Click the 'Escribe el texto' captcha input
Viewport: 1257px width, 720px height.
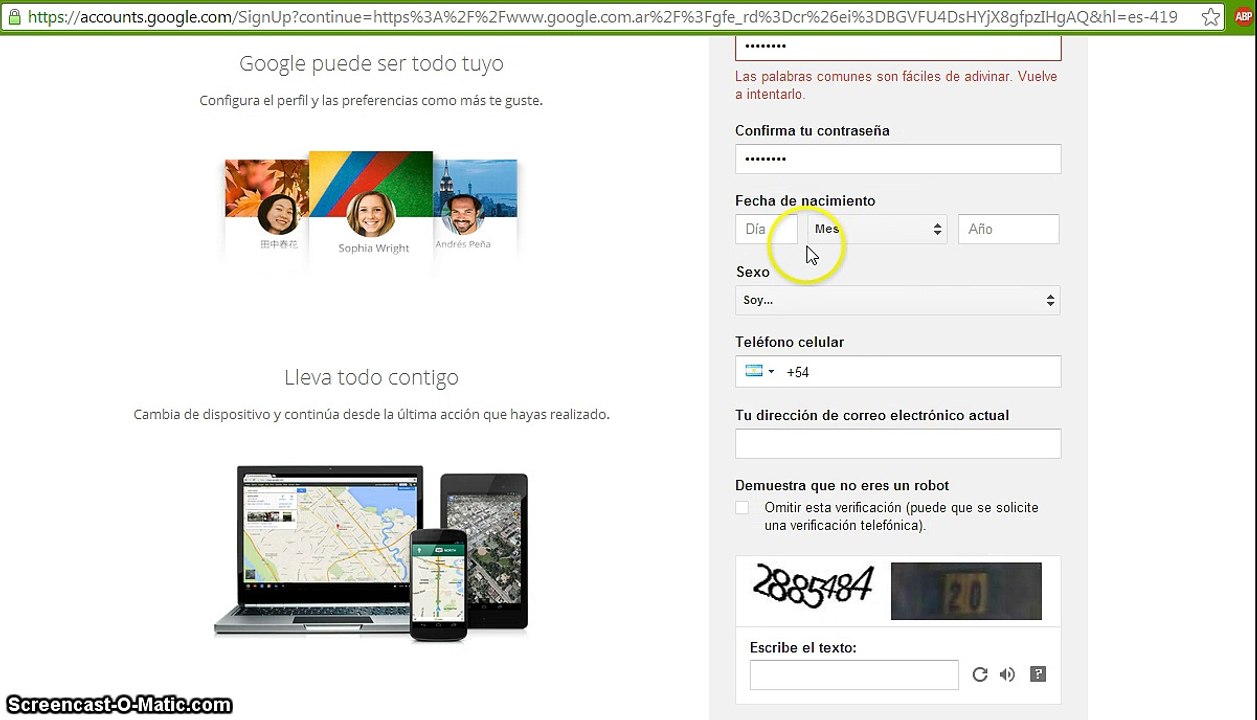tap(854, 675)
